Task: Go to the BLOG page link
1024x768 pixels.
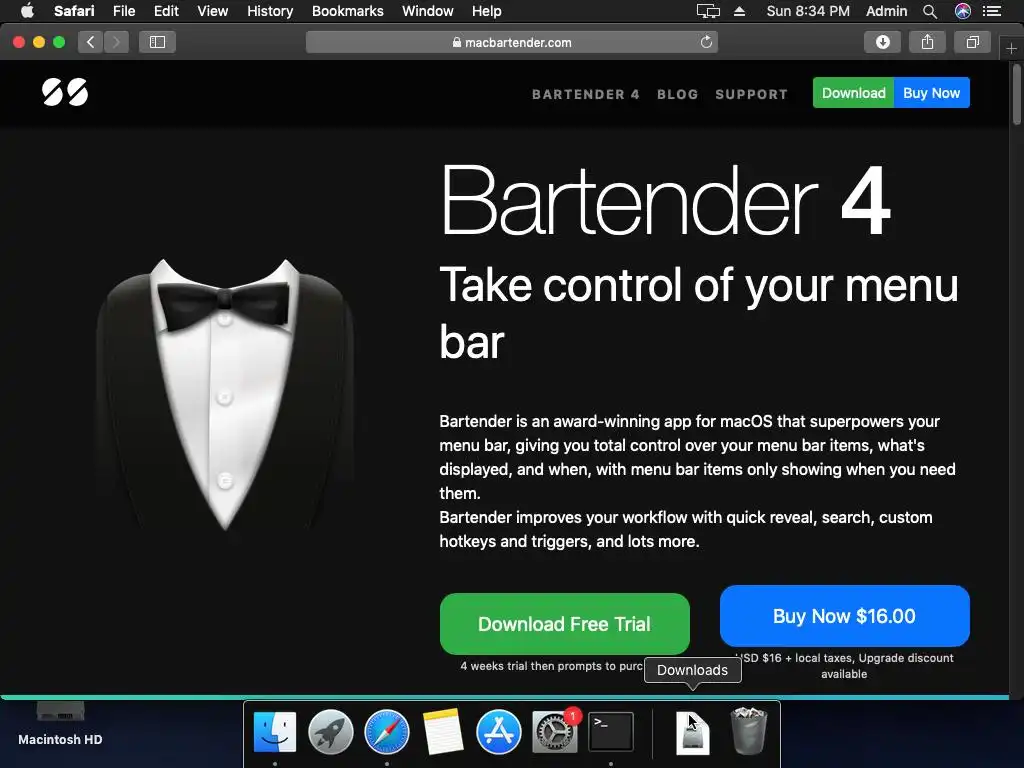Action: click(x=678, y=94)
